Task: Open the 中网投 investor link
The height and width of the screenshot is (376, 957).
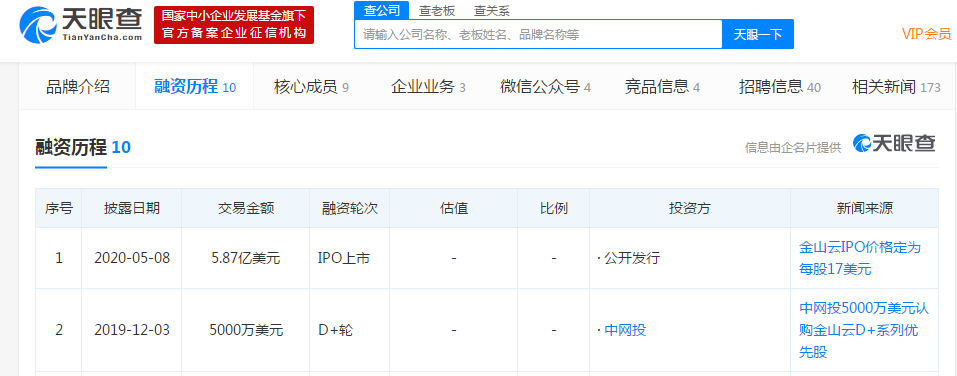Action: 625,331
